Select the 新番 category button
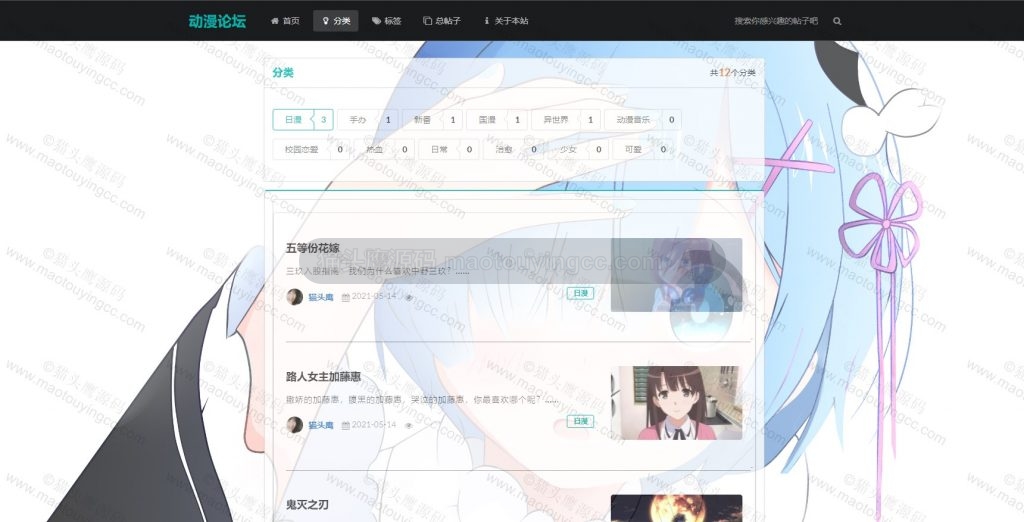Image resolution: width=1024 pixels, height=522 pixels. pos(432,120)
